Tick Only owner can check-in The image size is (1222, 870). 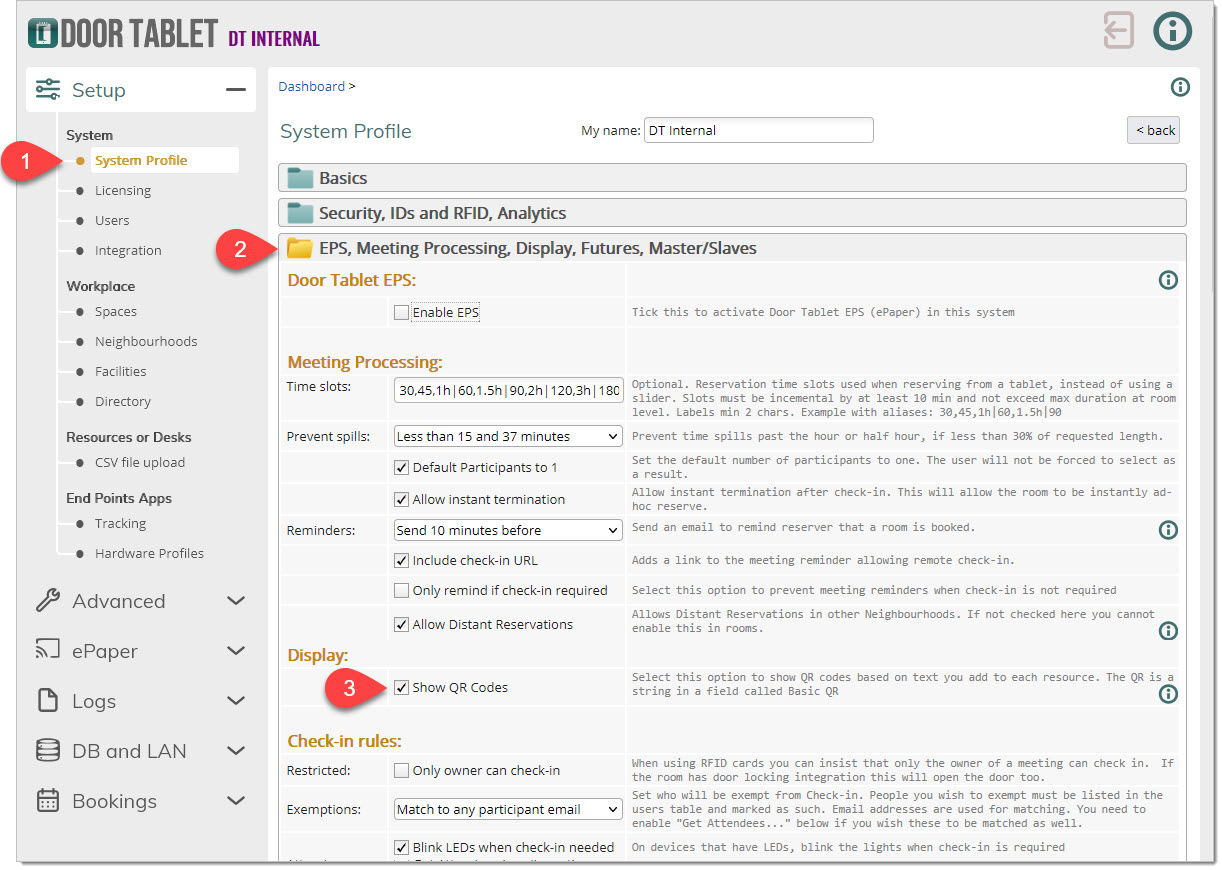click(402, 771)
